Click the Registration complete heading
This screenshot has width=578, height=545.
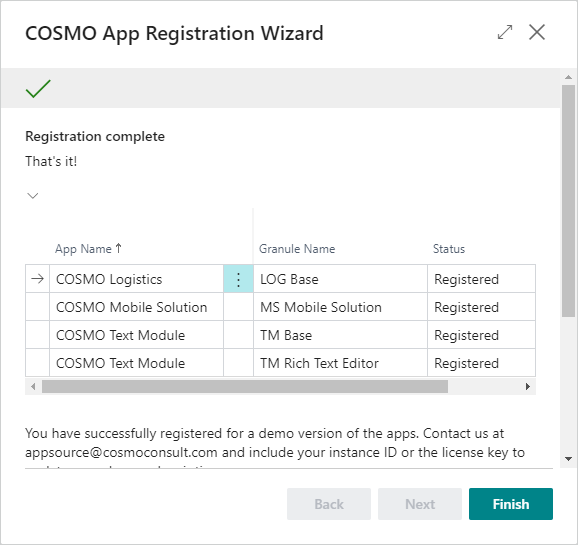pyautogui.click(x=95, y=136)
